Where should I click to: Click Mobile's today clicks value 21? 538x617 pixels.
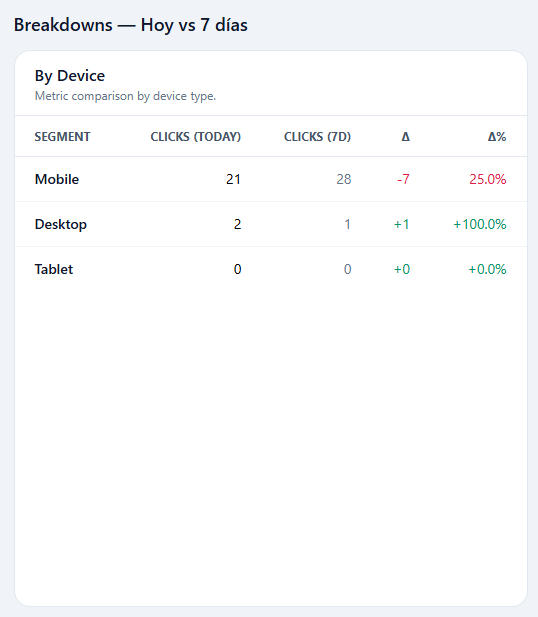click(233, 179)
